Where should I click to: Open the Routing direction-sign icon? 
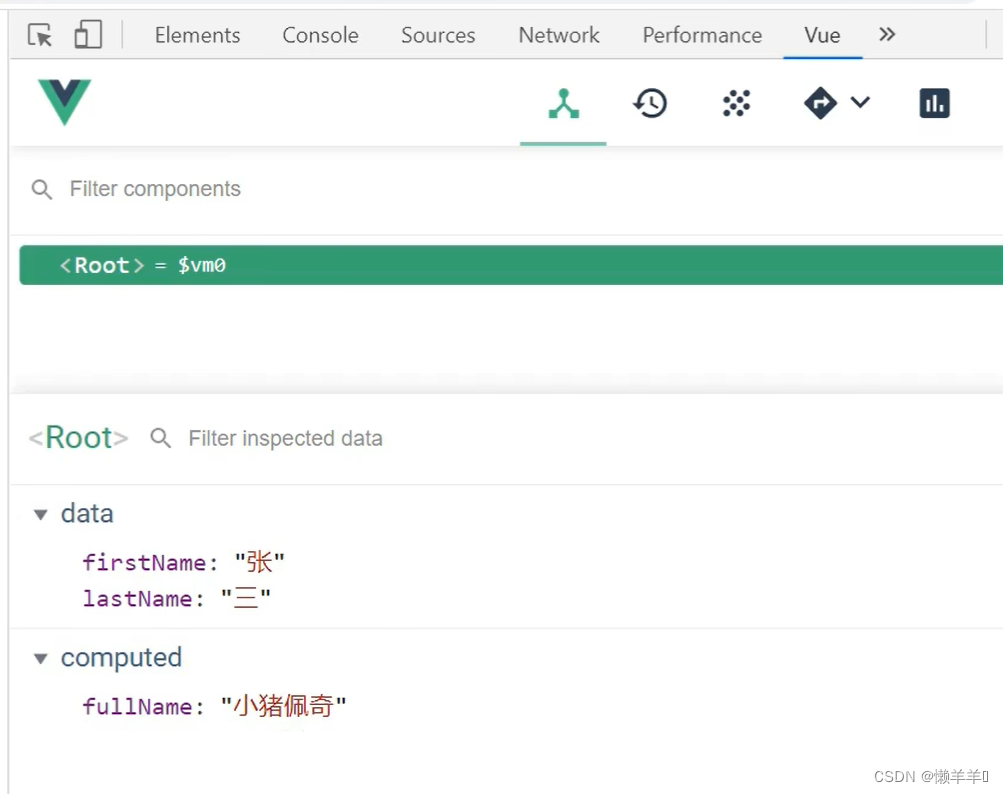click(x=821, y=103)
